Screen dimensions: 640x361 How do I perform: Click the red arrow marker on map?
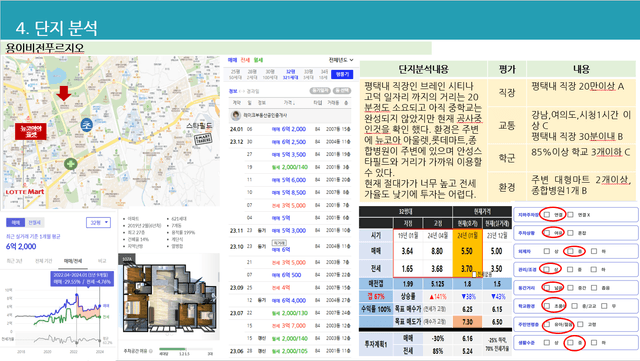tap(63, 93)
